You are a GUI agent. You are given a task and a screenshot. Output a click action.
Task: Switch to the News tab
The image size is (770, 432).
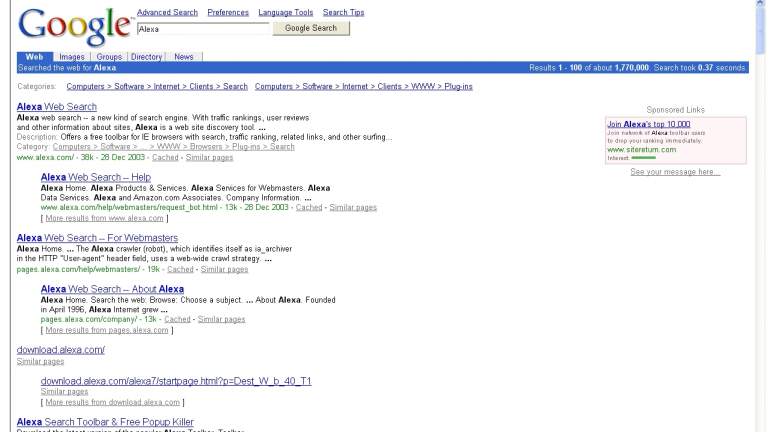[184, 57]
